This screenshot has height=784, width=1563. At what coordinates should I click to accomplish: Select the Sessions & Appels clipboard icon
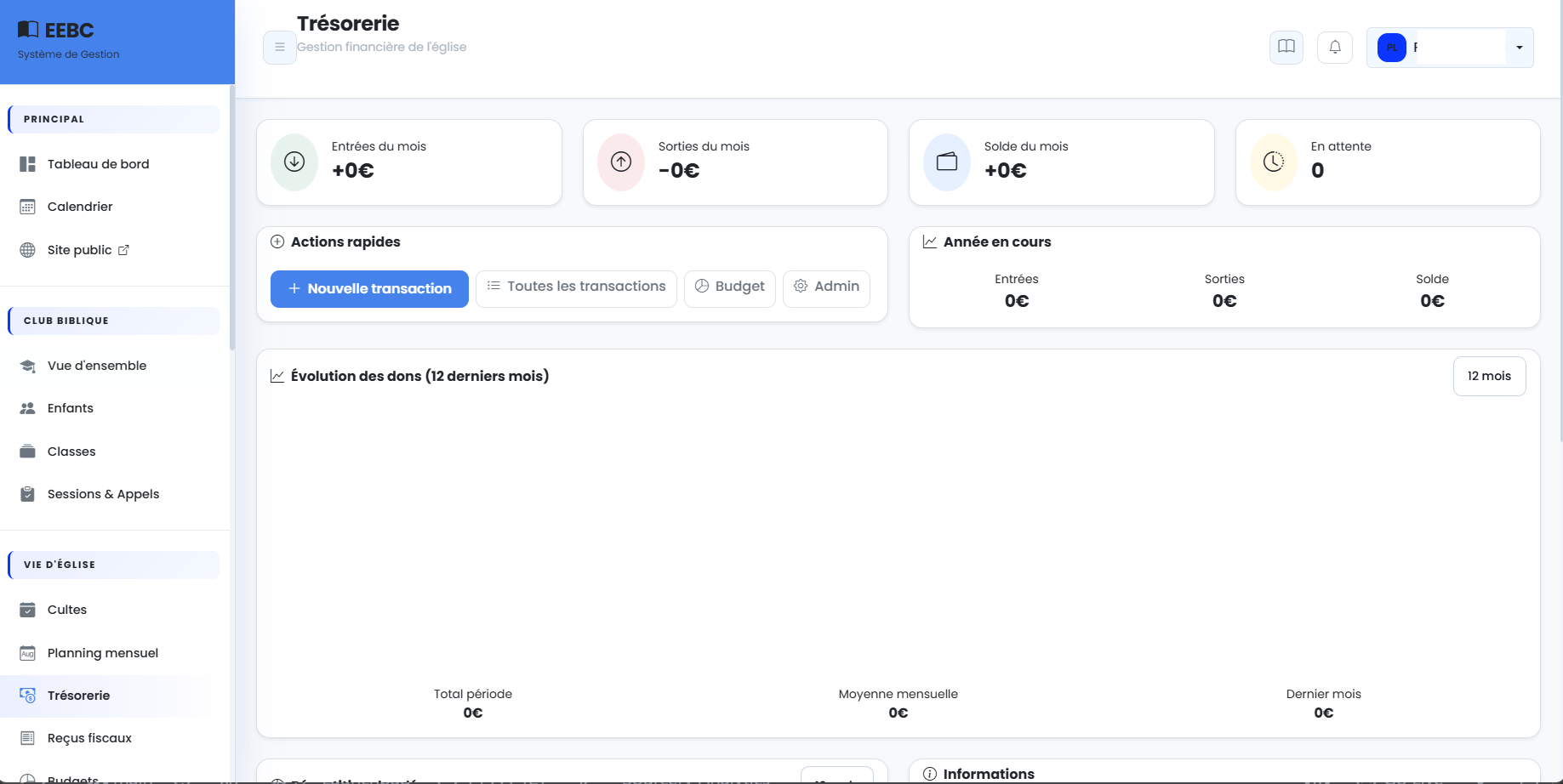[26, 494]
